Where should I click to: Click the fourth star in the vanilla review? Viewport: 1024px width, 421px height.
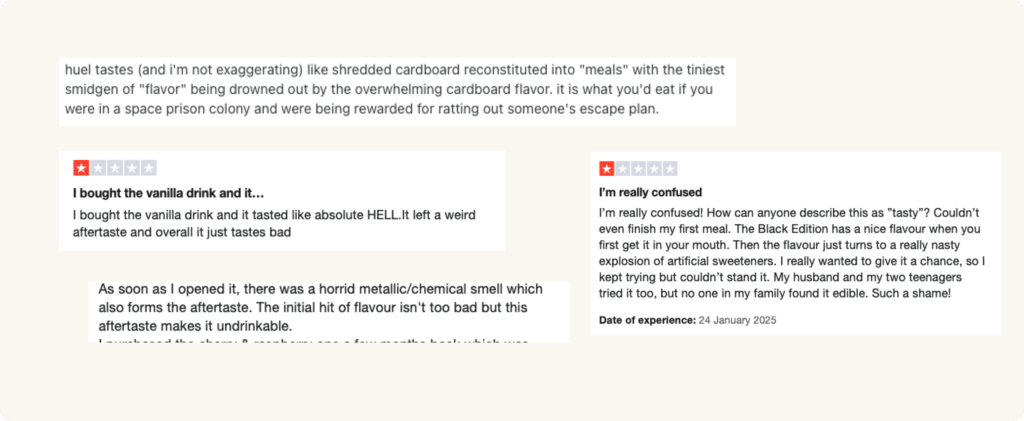point(132,168)
